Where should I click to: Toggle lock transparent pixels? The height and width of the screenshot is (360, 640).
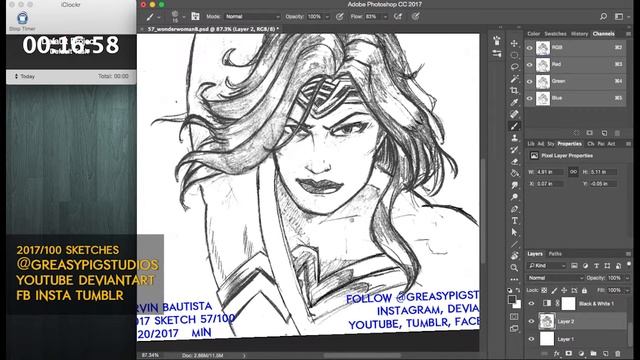(544, 290)
